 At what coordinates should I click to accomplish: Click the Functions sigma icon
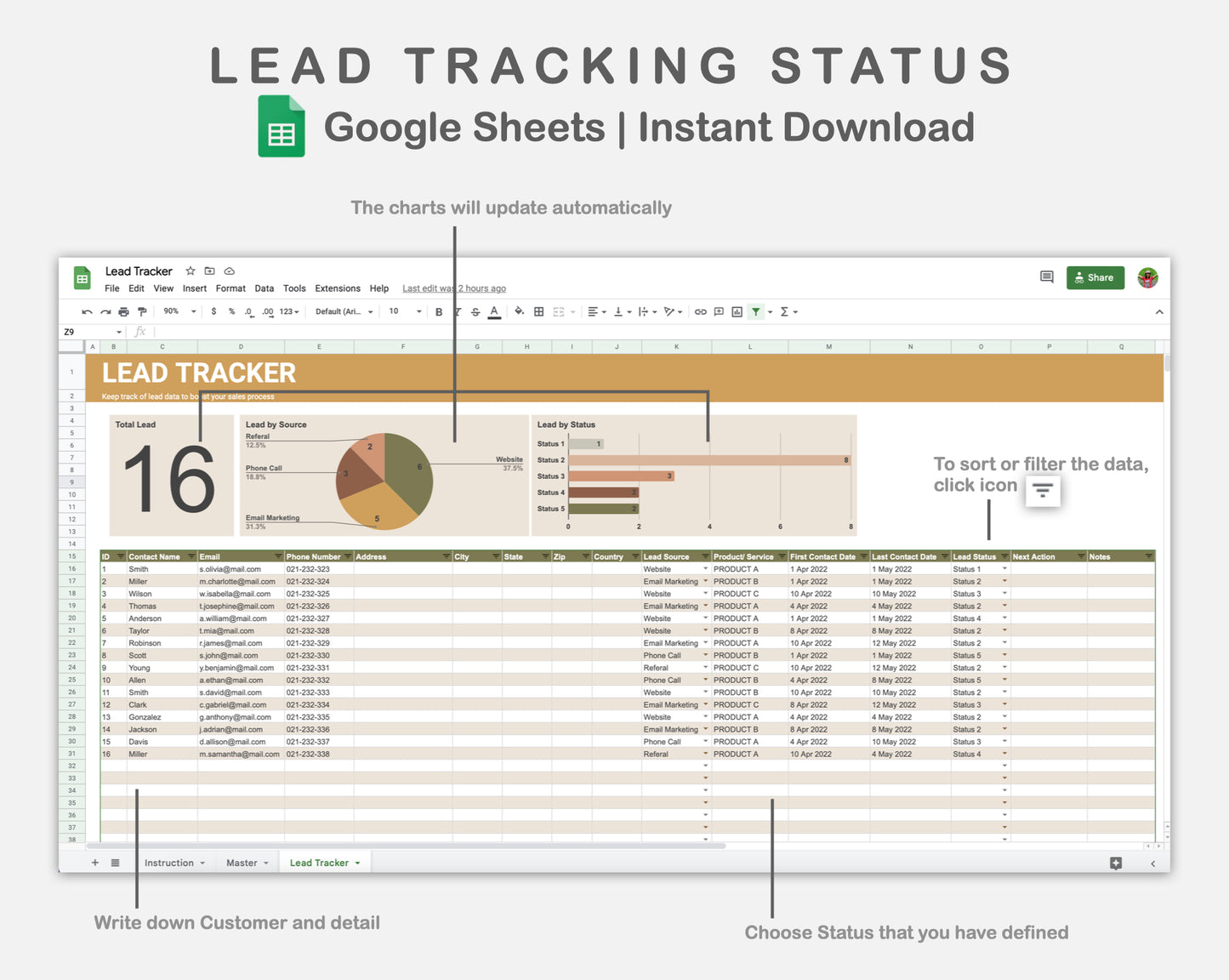tap(785, 311)
